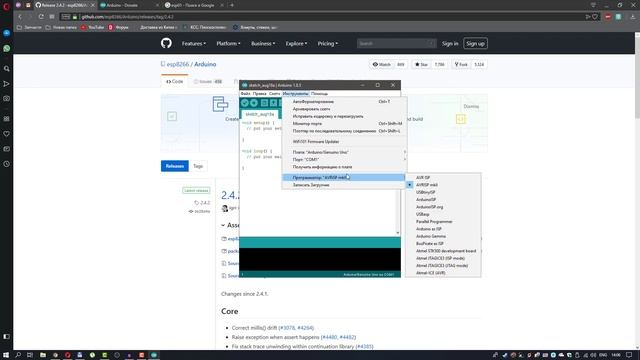Image resolution: width=640 pixels, height=360 pixels.
Task: Open the Правка menu in Arduino
Action: coord(259,94)
